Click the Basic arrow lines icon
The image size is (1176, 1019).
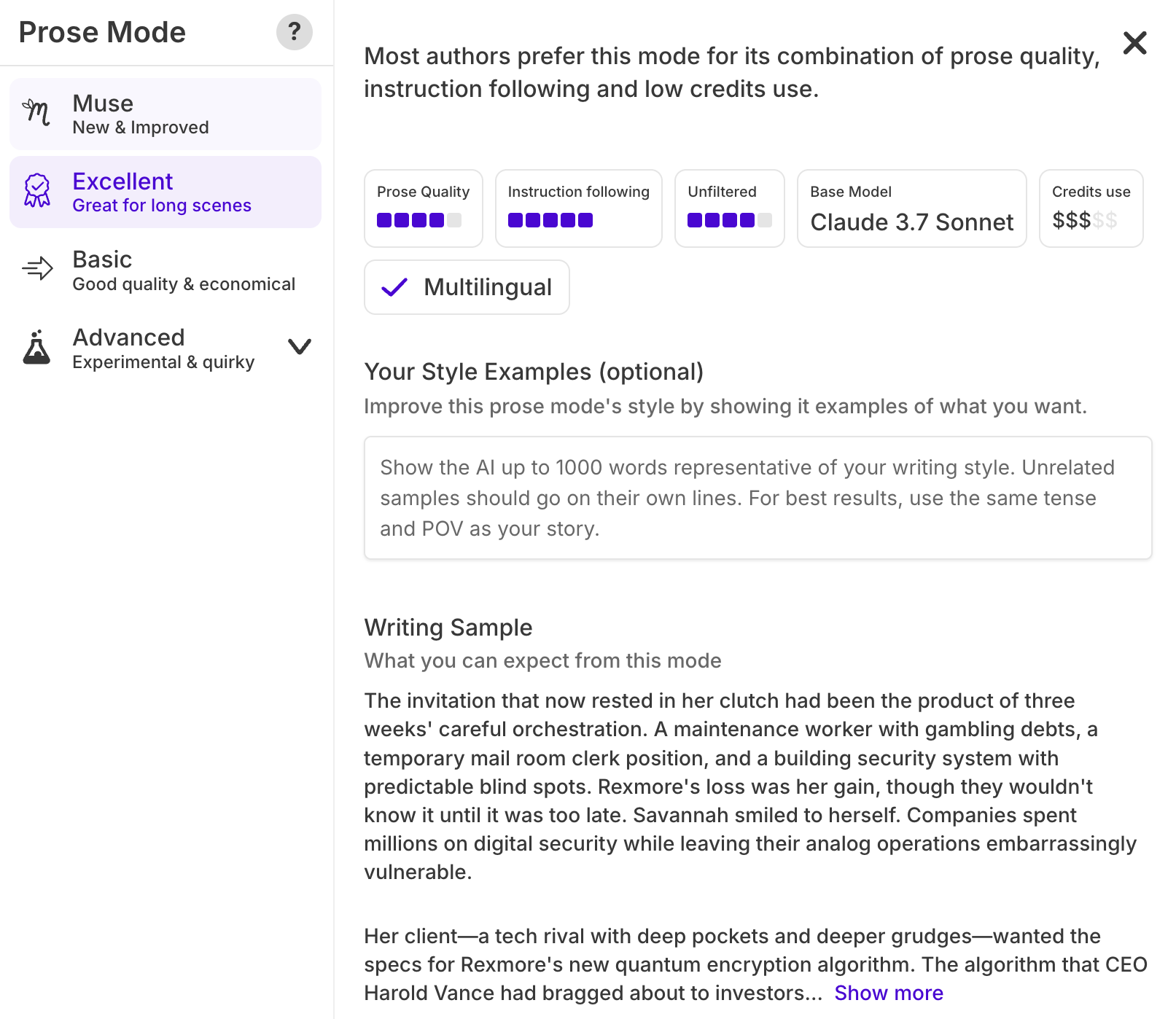(37, 269)
